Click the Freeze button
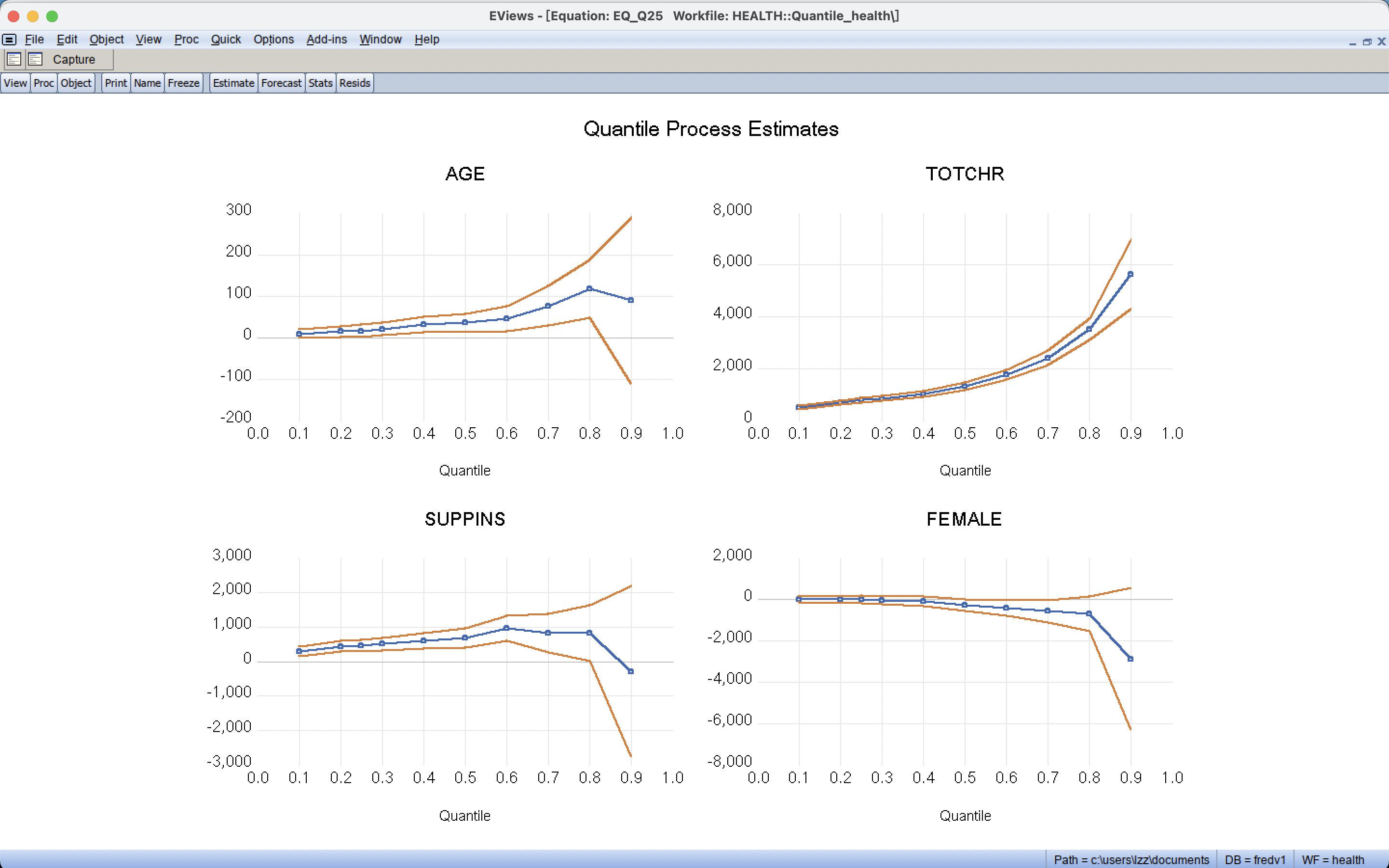 coord(183,82)
